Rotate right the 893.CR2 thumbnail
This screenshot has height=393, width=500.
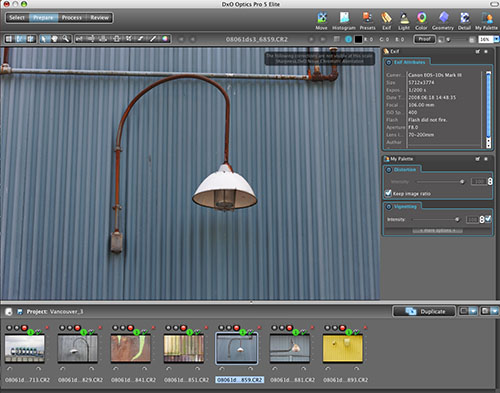click(x=356, y=369)
